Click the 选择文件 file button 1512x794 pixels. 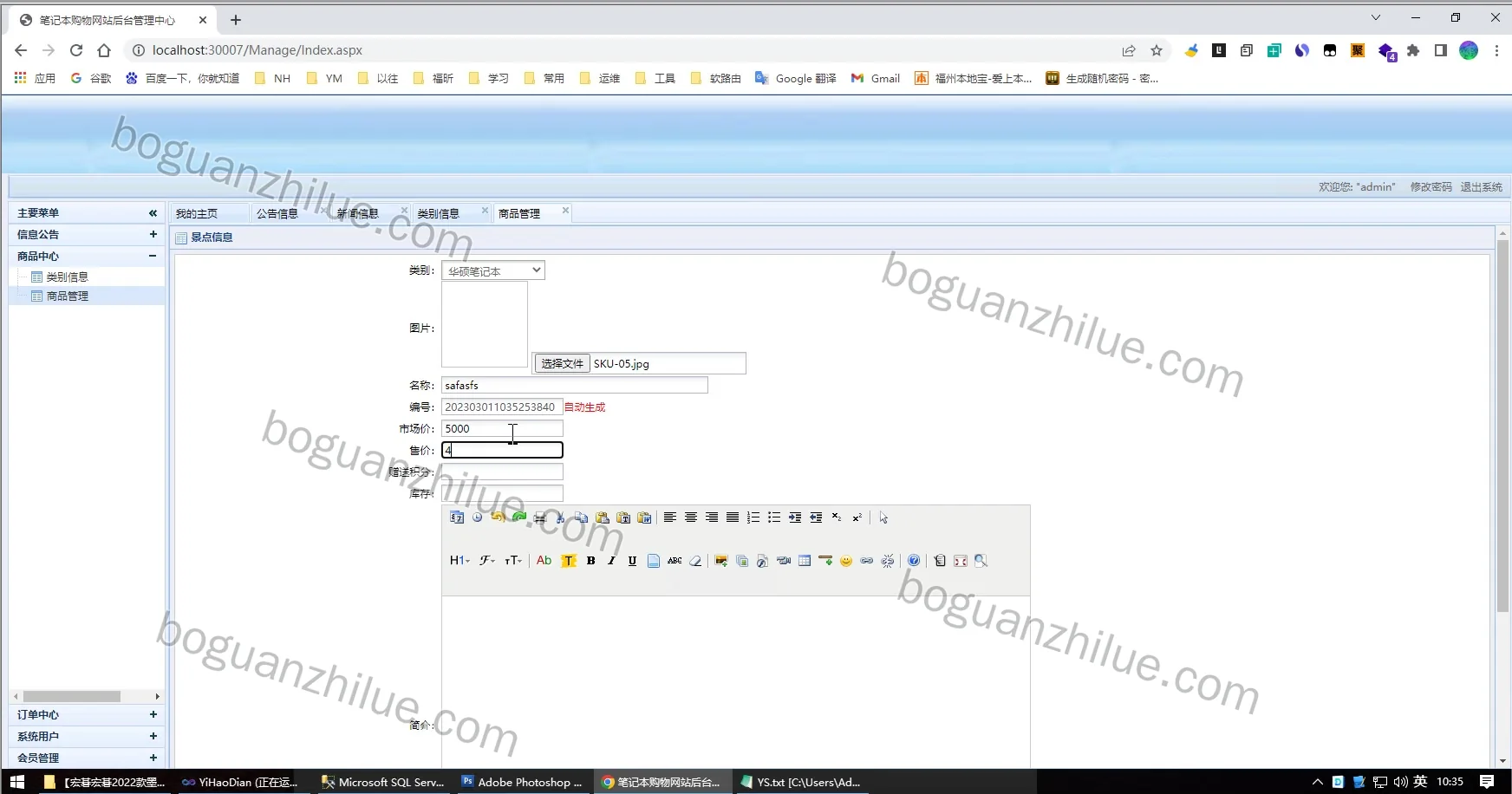563,363
